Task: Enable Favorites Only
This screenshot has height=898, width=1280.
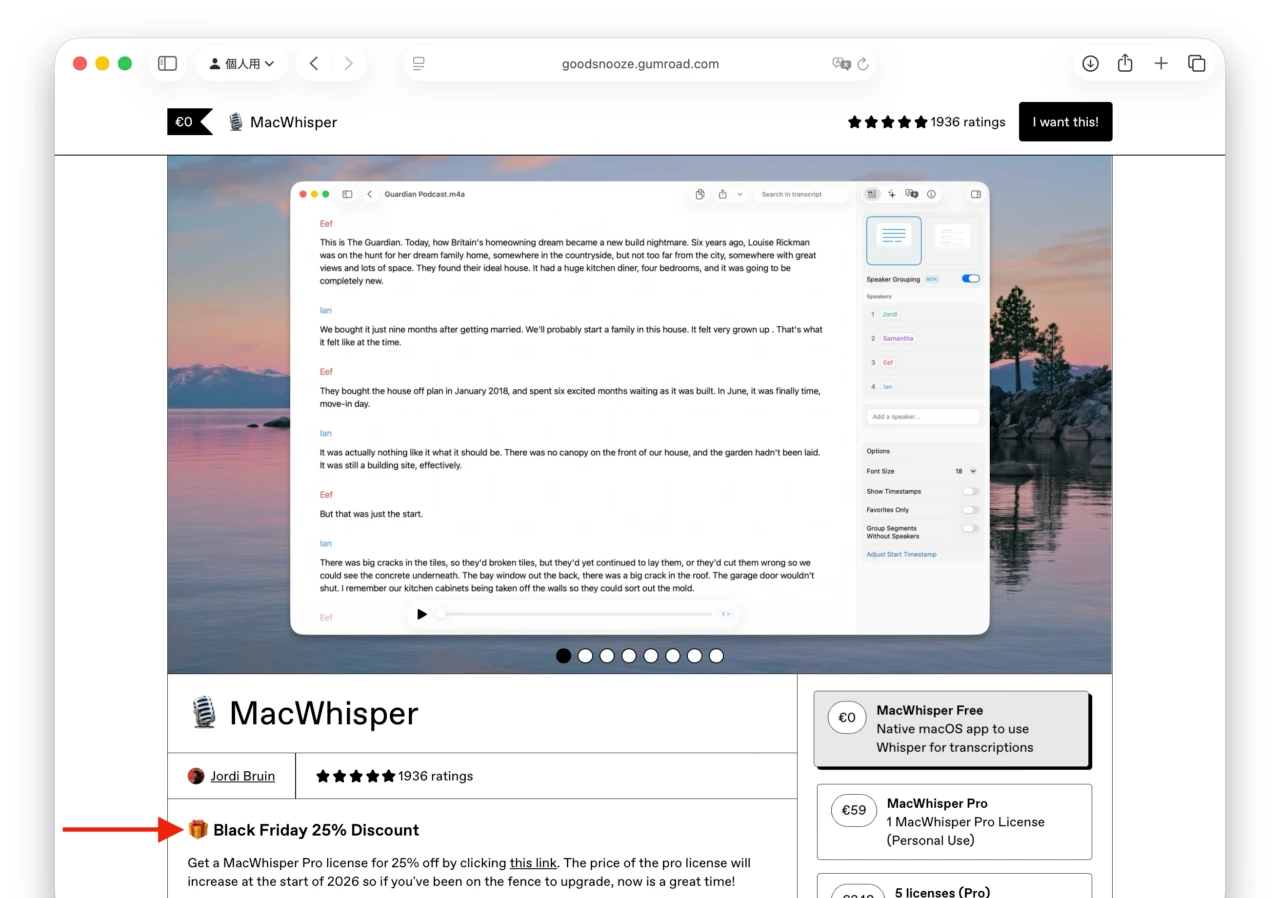Action: (x=969, y=509)
